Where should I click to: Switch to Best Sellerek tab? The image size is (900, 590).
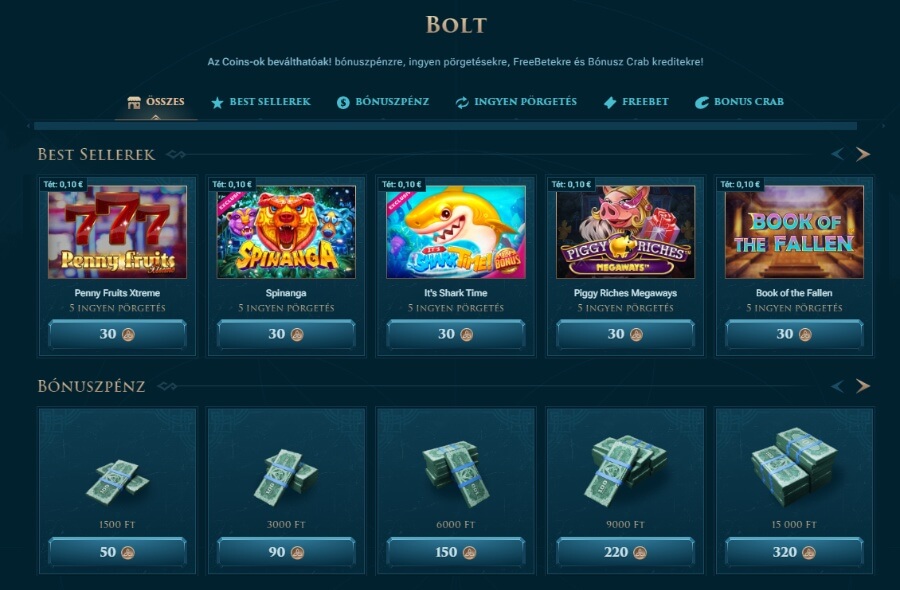[261, 102]
